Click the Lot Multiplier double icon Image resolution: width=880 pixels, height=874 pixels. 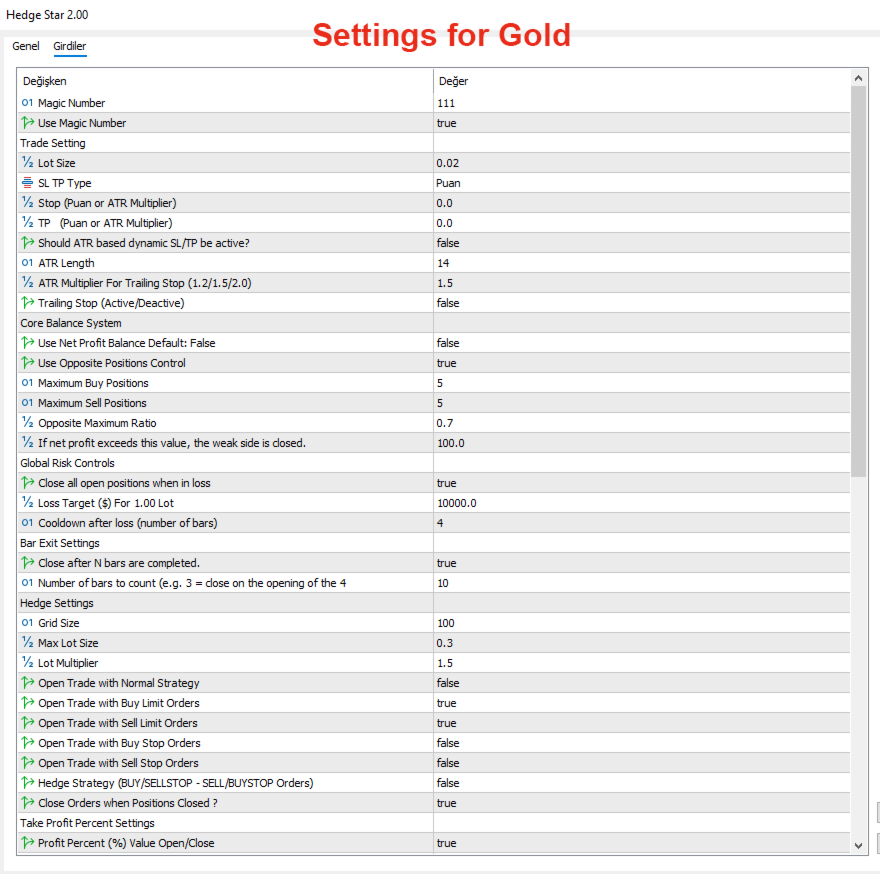point(27,663)
